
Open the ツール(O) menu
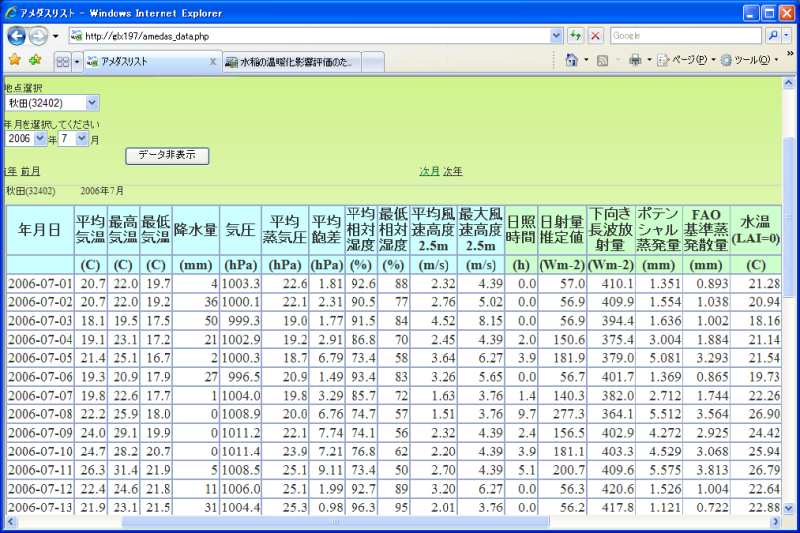coord(749,60)
